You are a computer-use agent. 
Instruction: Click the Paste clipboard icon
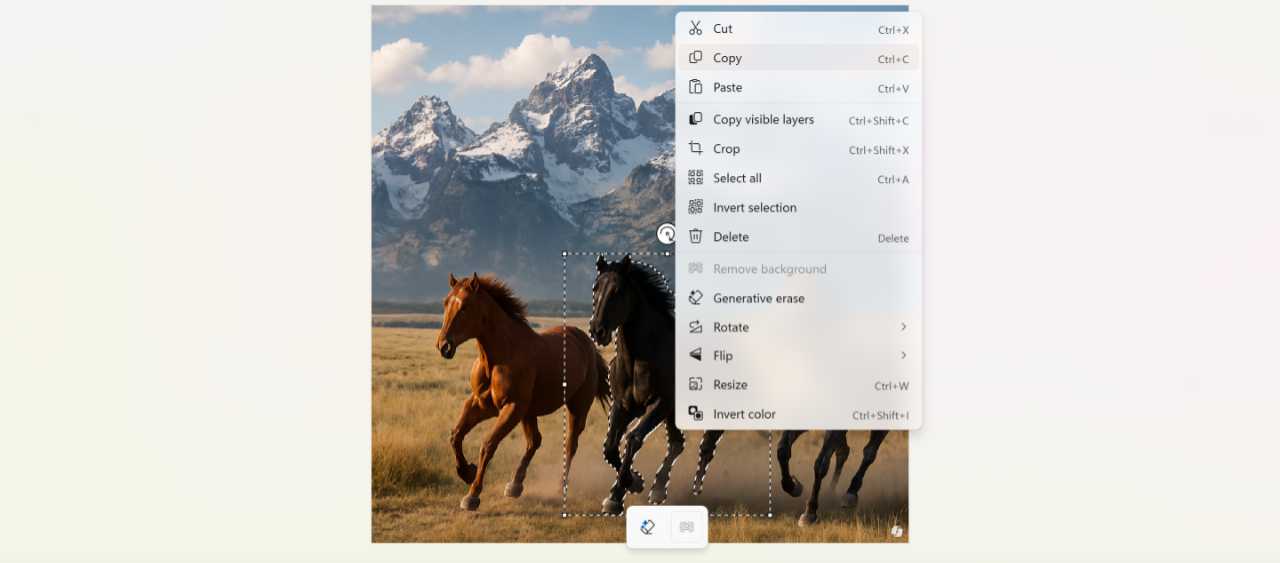(x=695, y=87)
